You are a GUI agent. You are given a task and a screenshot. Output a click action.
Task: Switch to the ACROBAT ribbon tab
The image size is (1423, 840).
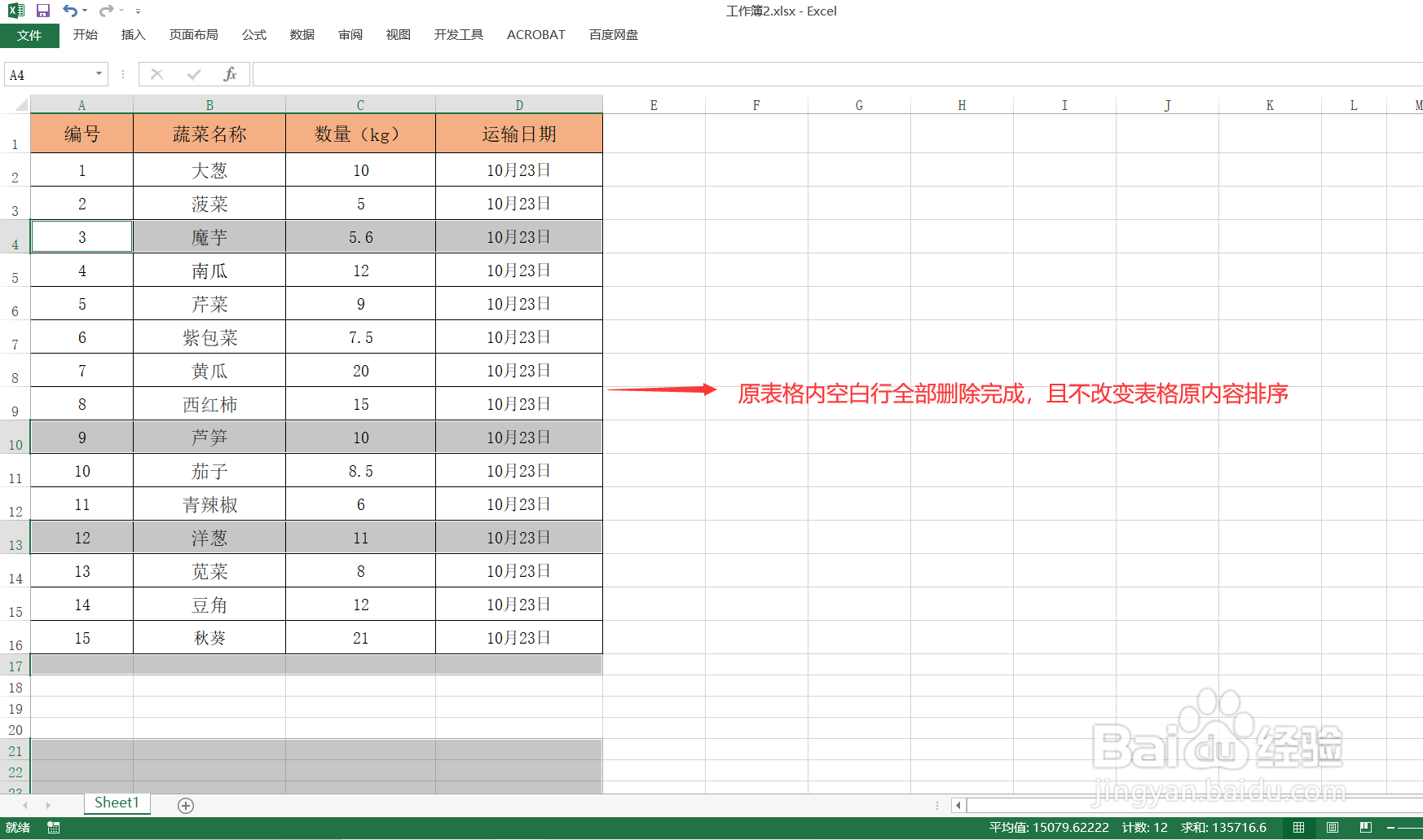[x=536, y=34]
